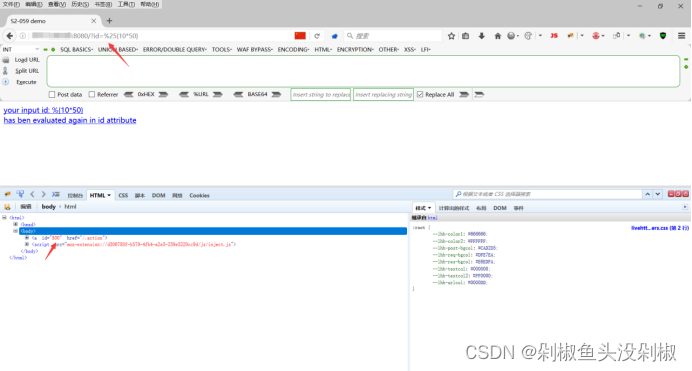Open the XSS dropdown menu
692x371 pixels.
point(410,49)
